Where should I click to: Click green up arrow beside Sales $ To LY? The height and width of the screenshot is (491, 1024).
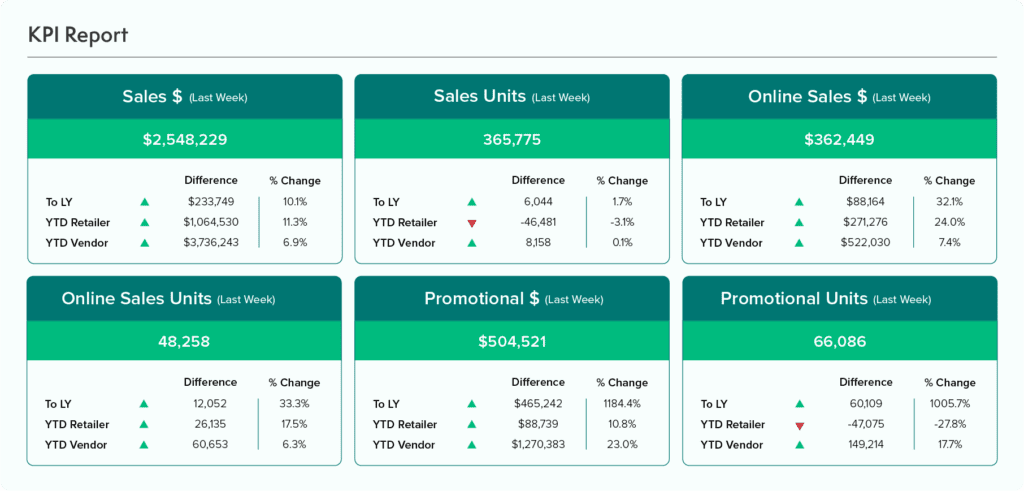145,202
